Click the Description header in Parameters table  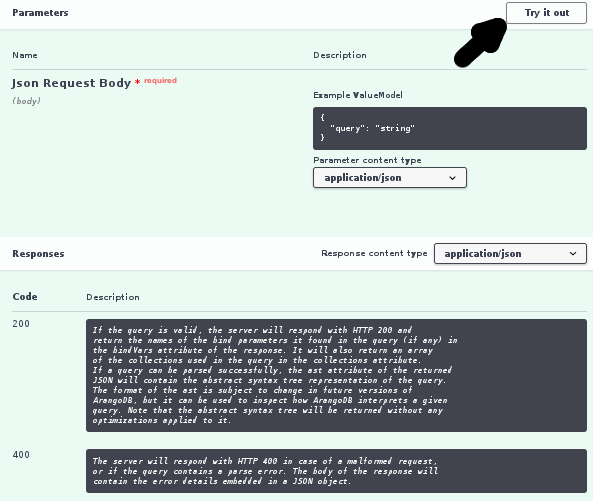[340, 55]
